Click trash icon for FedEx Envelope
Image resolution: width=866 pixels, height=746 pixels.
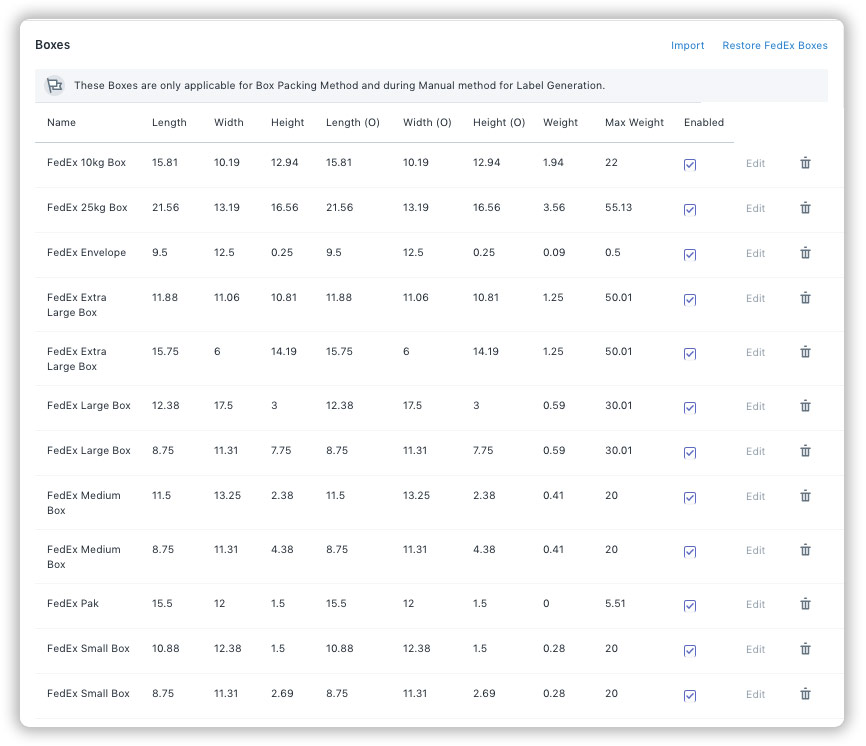805,253
